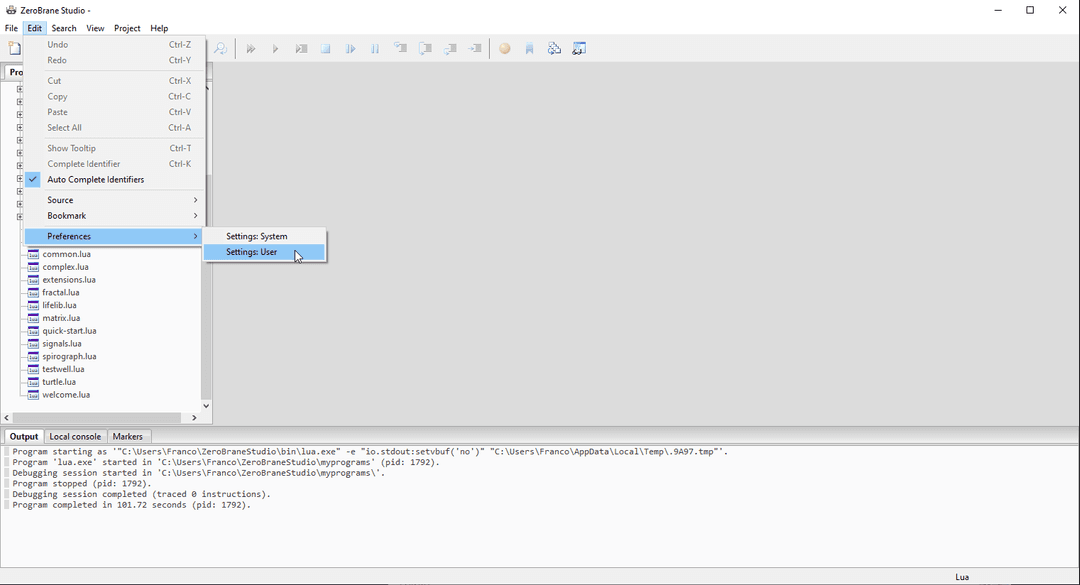Open the Local console tab
Viewport: 1080px width, 585px height.
[x=75, y=436]
